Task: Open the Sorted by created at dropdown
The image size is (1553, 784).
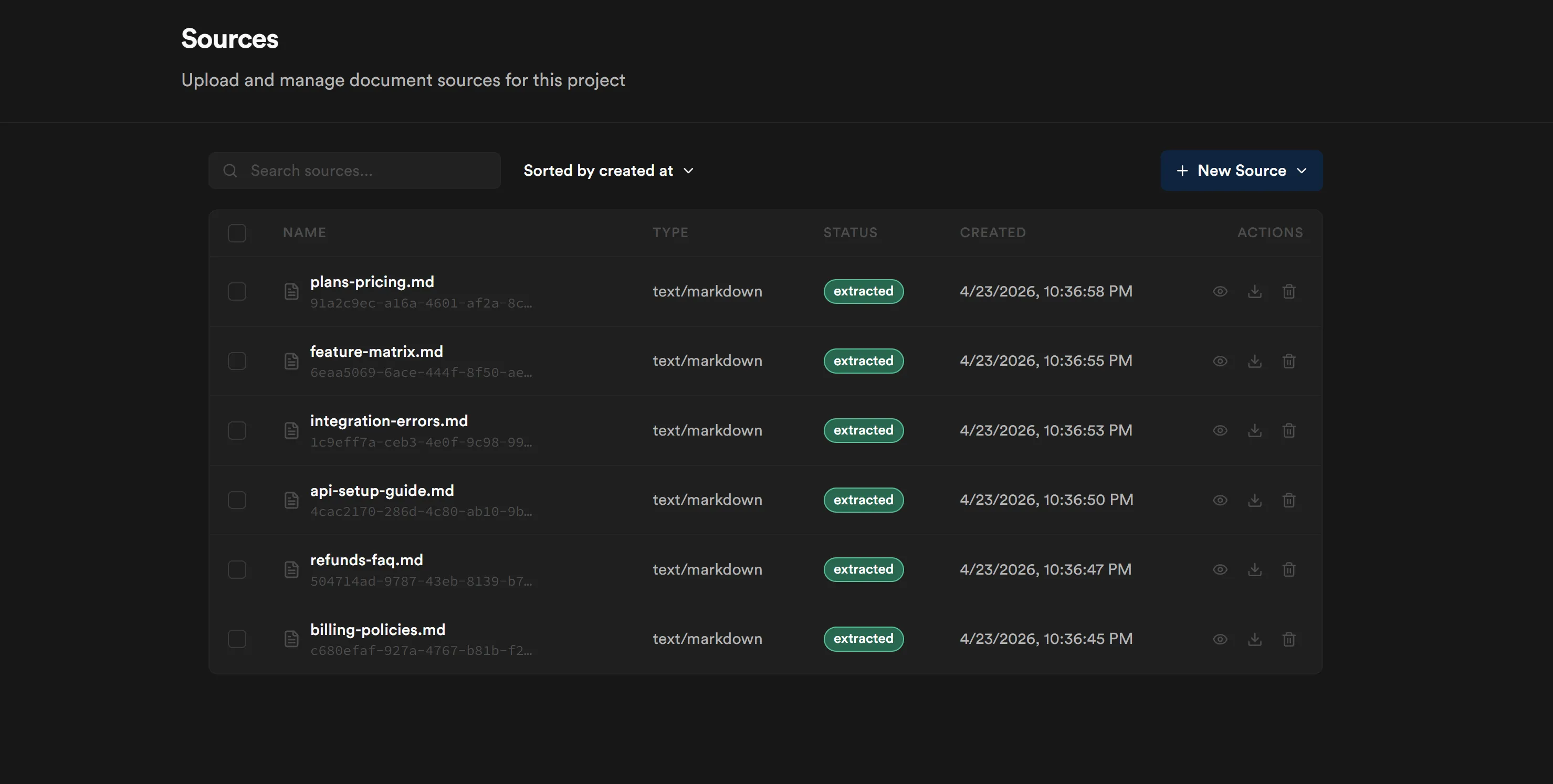Action: pos(609,171)
